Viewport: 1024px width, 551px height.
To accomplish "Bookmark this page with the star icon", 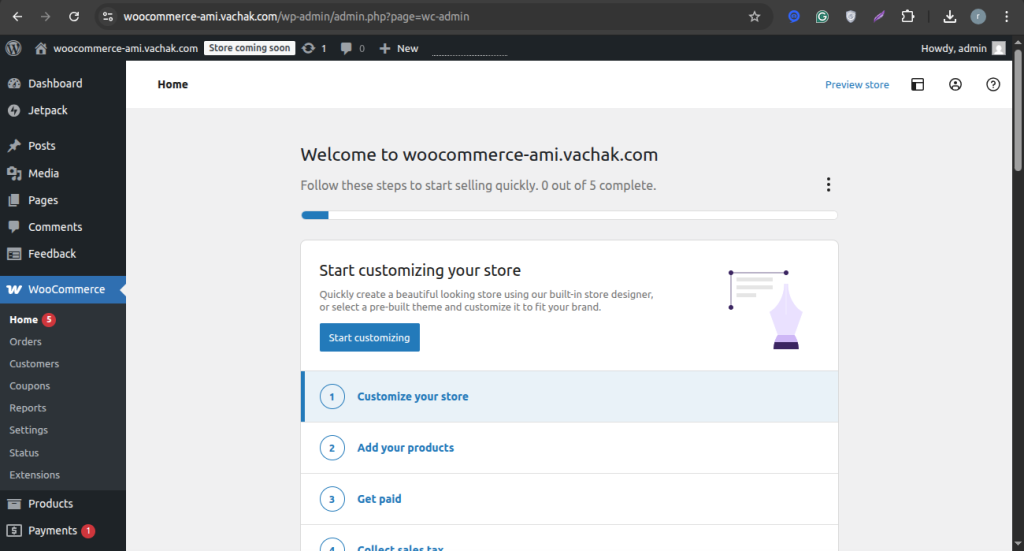I will click(754, 16).
